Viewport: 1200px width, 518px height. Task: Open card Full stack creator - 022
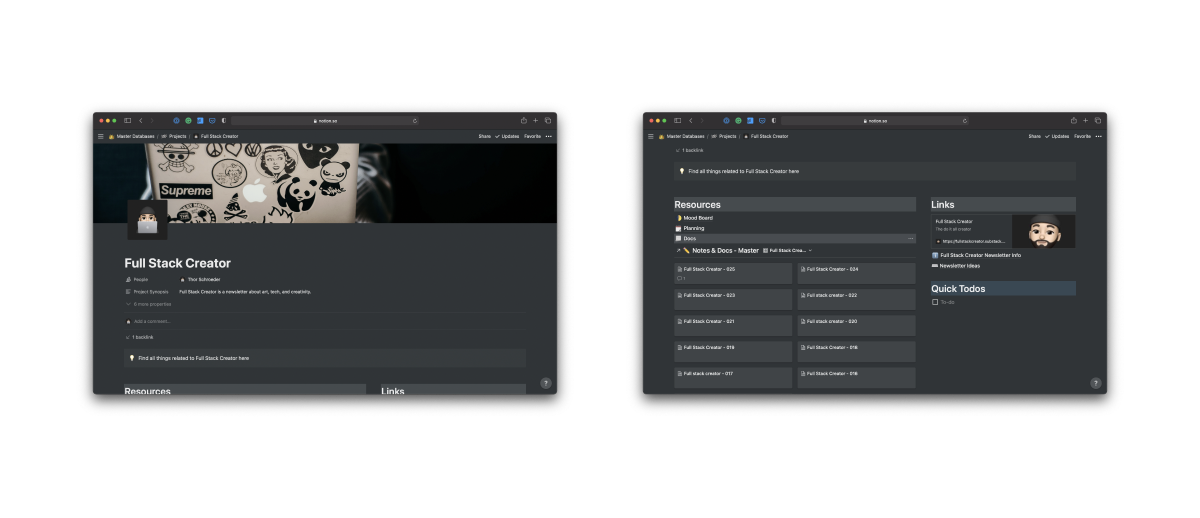(857, 299)
